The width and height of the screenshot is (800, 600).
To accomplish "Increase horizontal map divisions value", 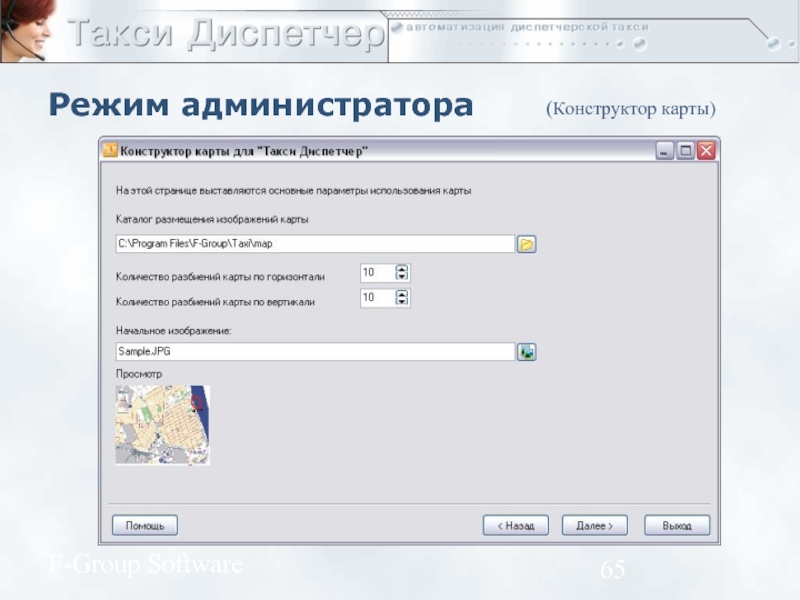I will coord(402,269).
